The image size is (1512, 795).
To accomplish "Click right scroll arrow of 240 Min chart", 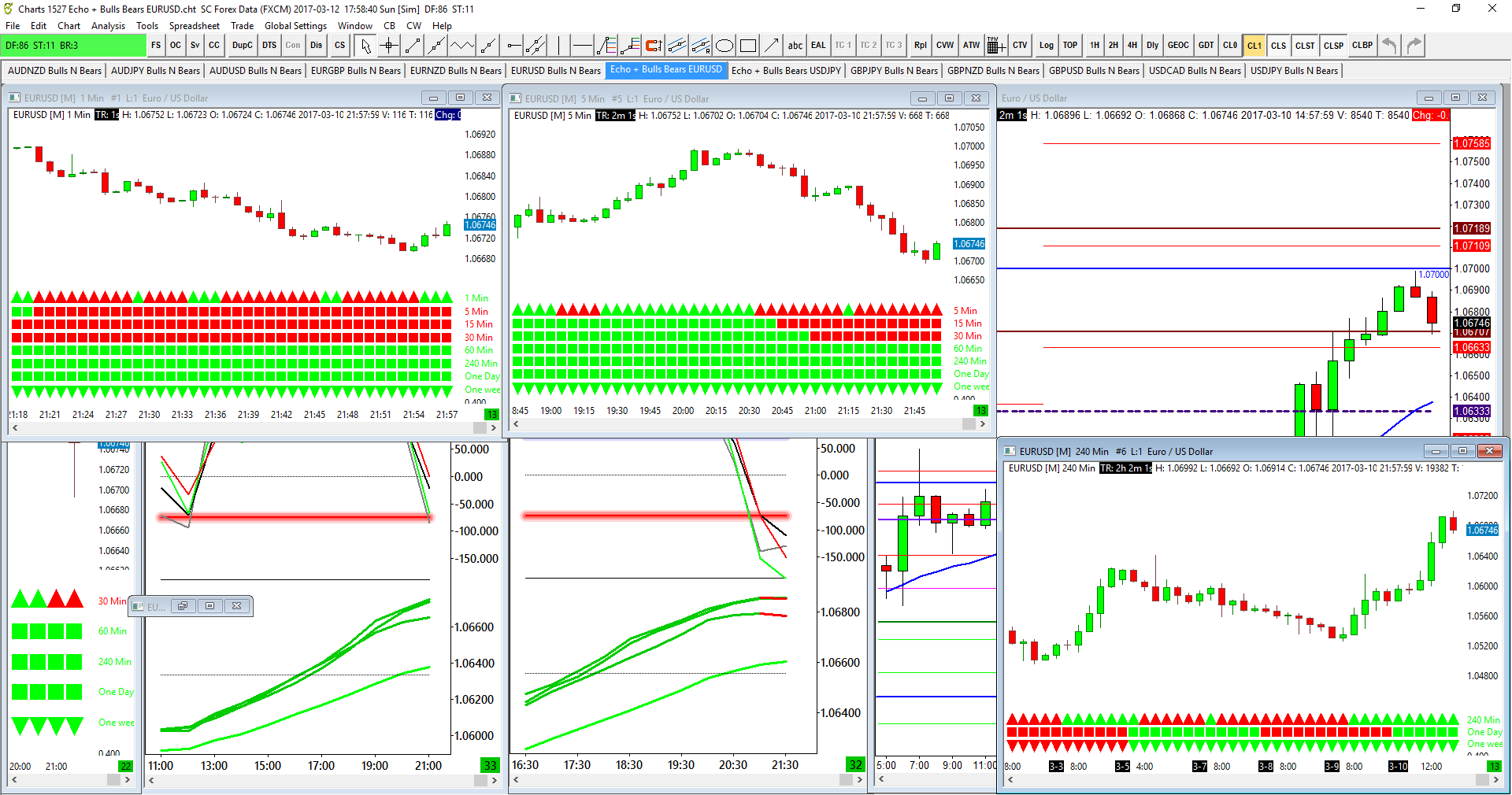I will pos(1497,780).
